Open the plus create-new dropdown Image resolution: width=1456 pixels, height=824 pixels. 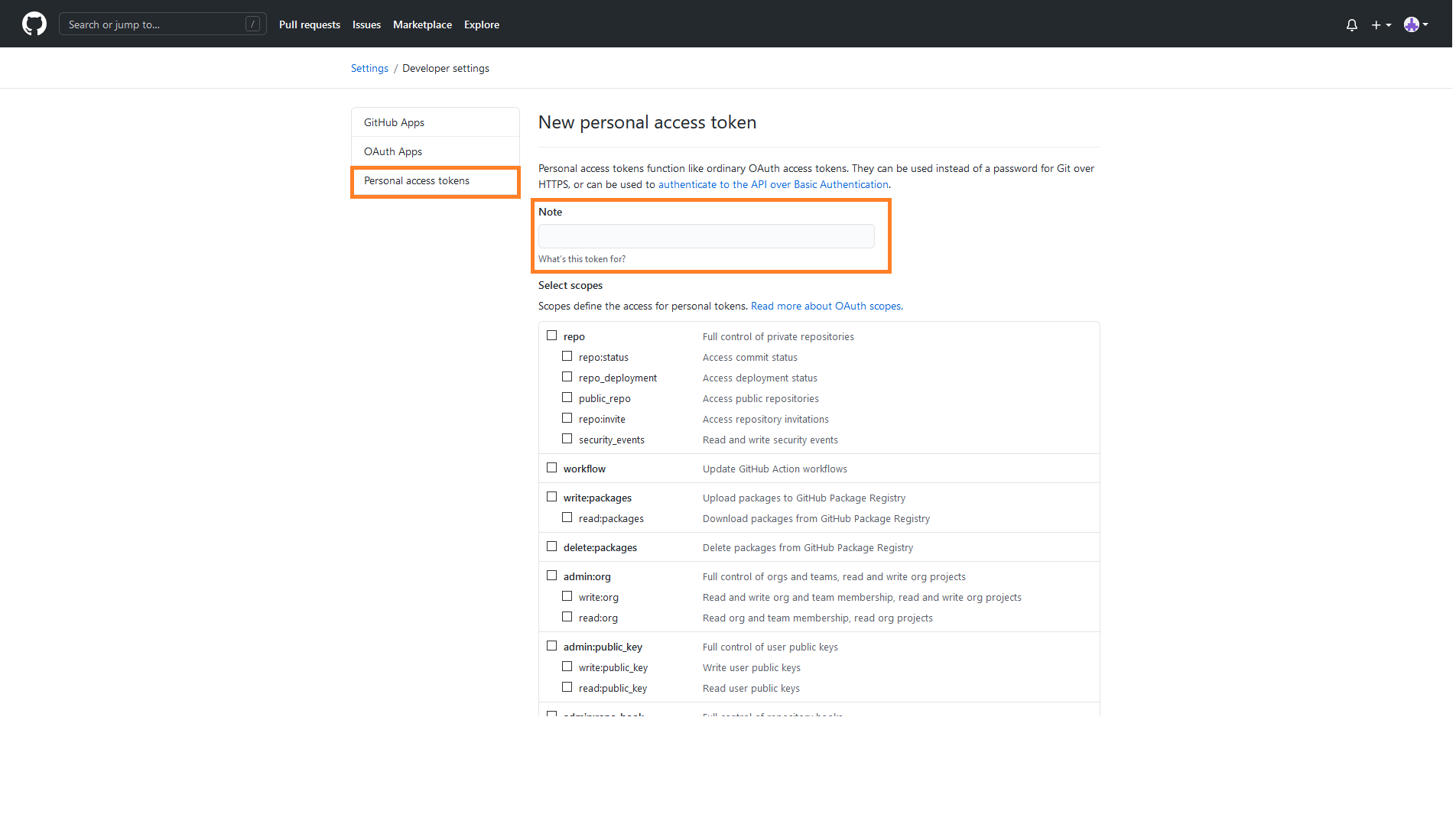[1380, 24]
